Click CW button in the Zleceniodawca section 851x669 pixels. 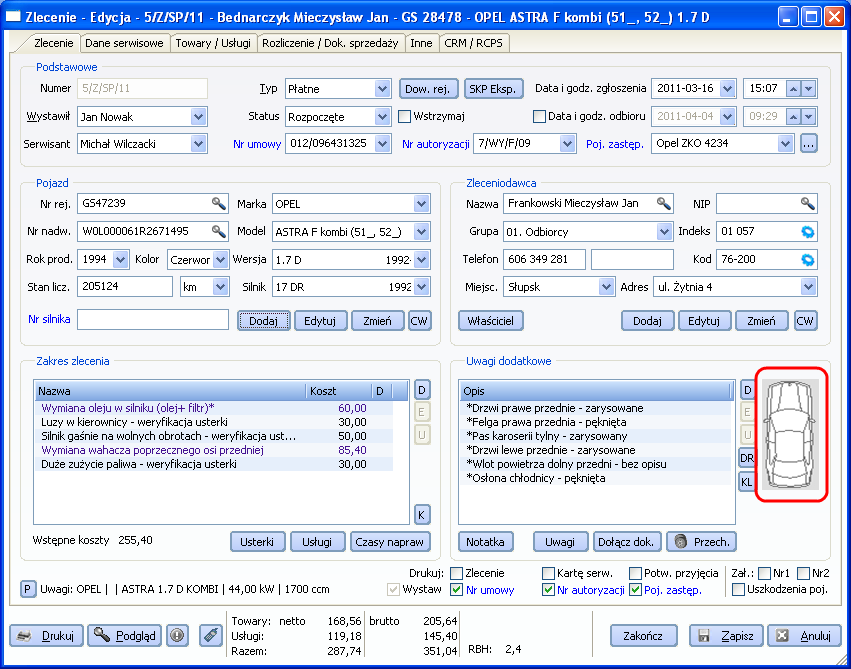click(x=805, y=321)
